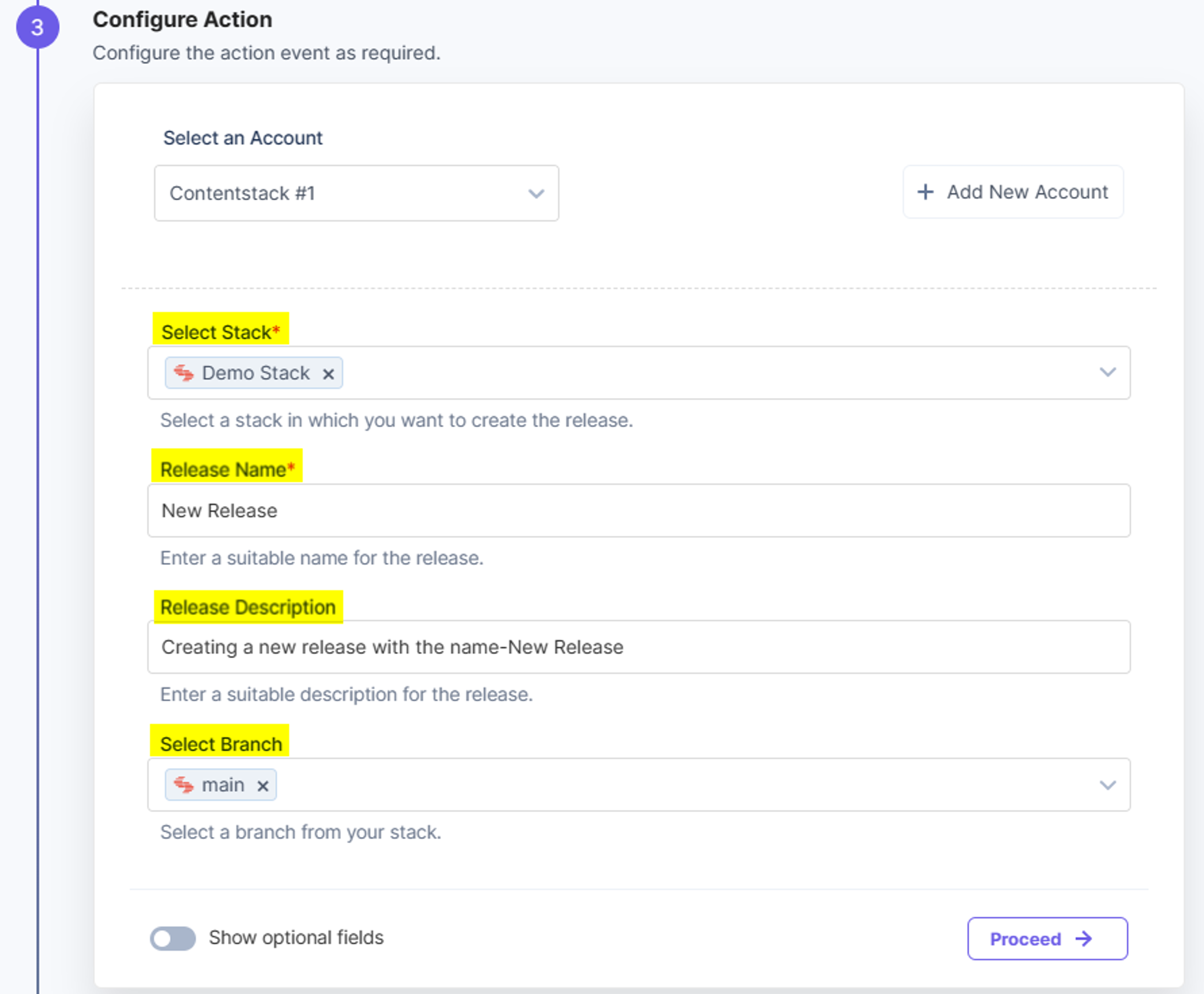Open the Select Stack dropdown chevron
1204x994 pixels.
(1108, 372)
